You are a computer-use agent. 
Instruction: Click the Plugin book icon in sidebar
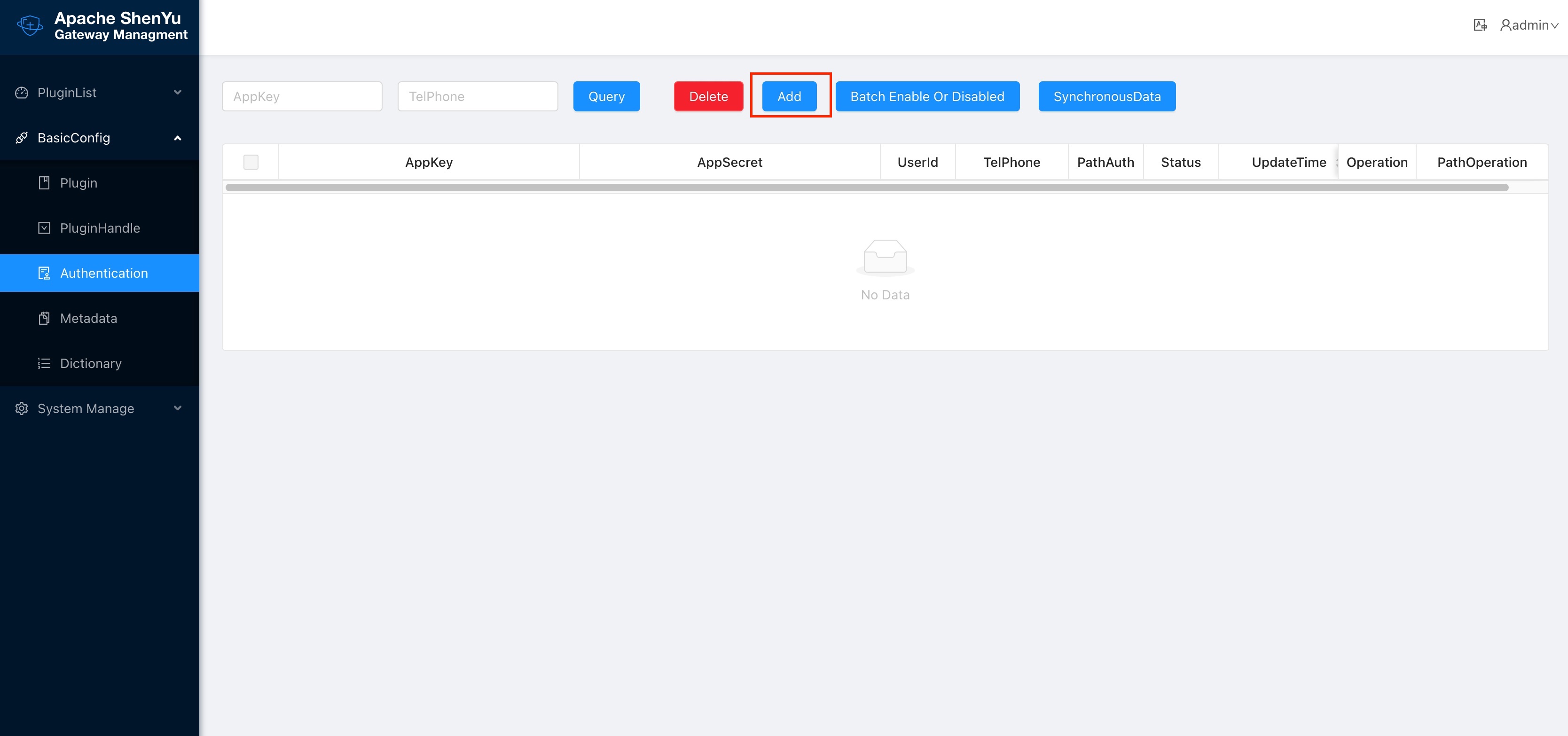click(x=44, y=183)
